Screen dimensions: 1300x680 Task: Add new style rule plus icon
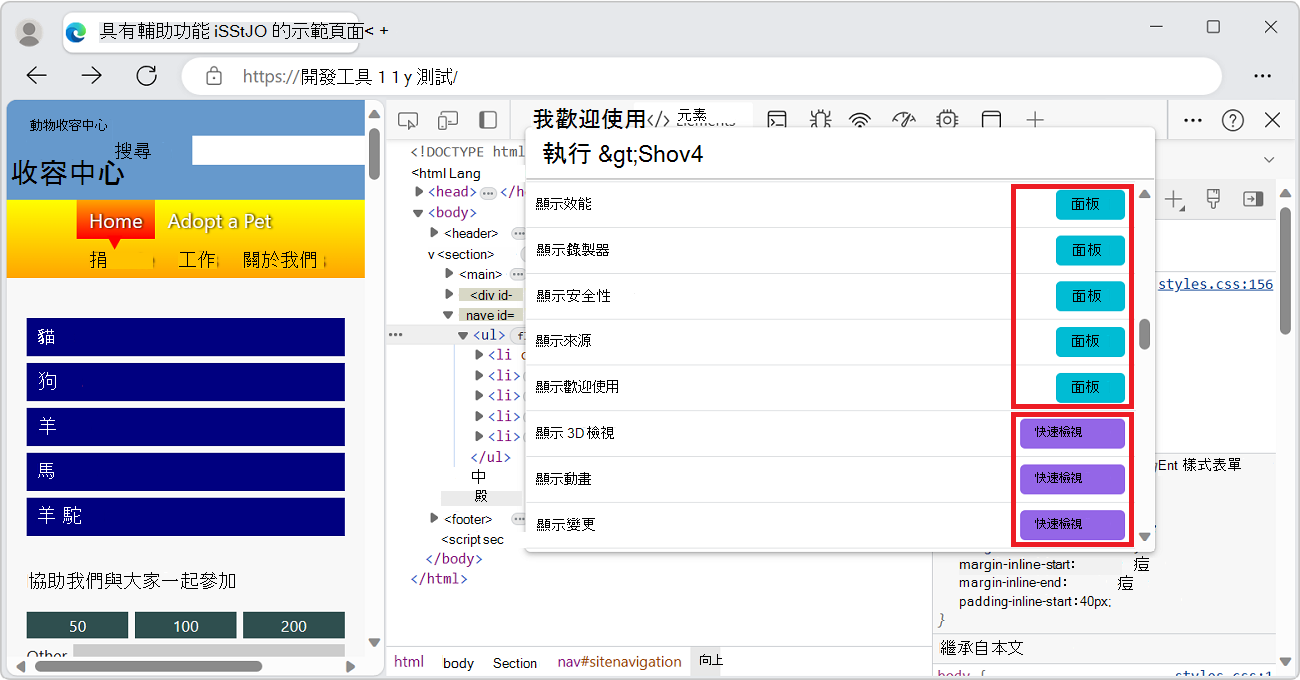tap(1175, 200)
